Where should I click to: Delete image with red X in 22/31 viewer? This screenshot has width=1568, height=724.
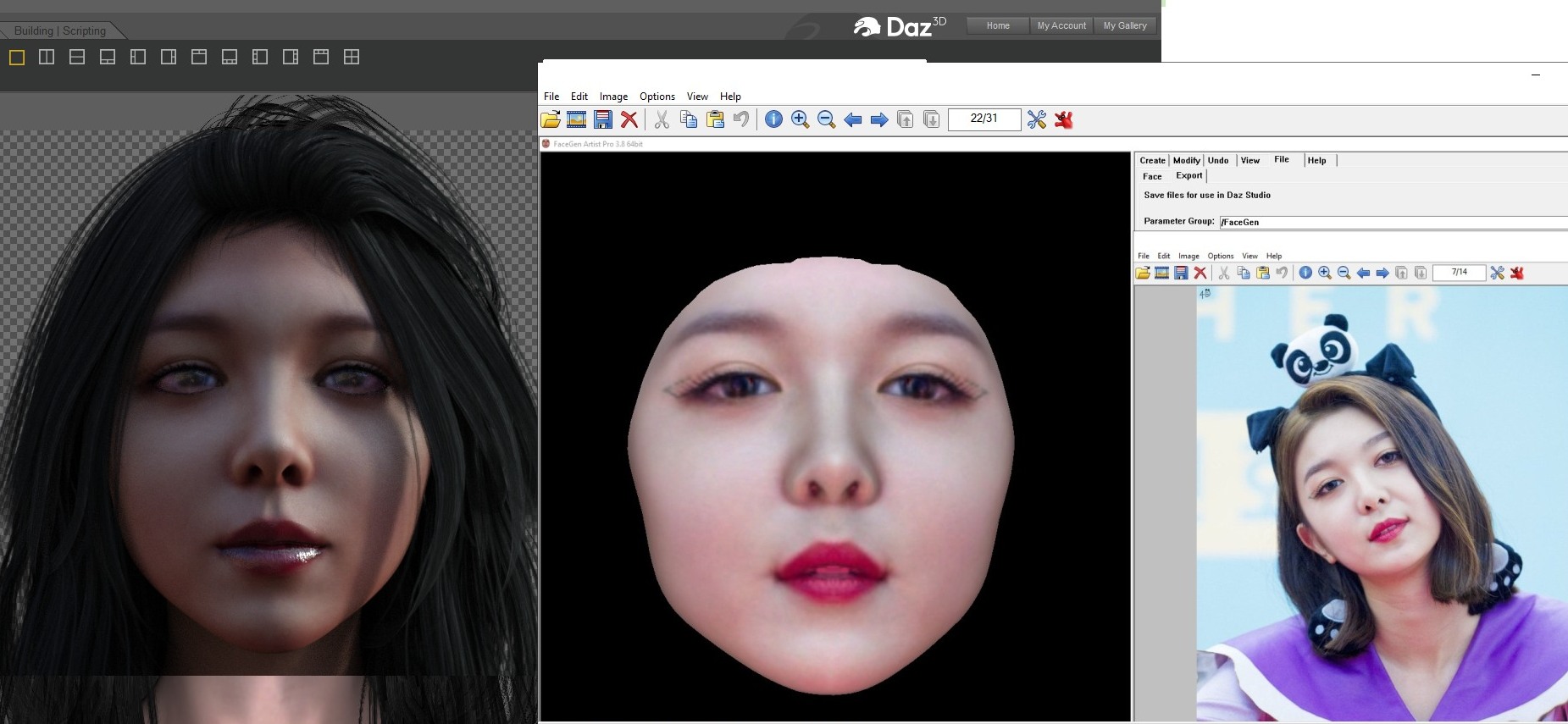629,119
